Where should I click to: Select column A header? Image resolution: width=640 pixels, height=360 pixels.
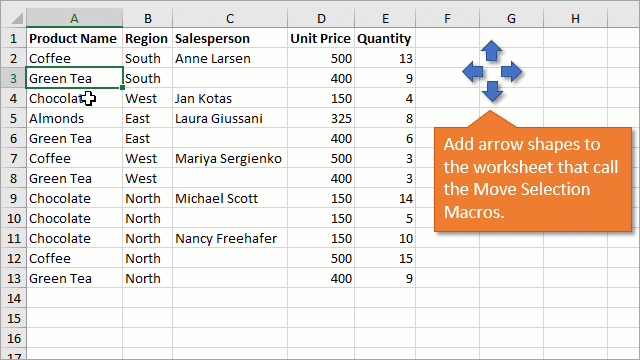[74, 18]
